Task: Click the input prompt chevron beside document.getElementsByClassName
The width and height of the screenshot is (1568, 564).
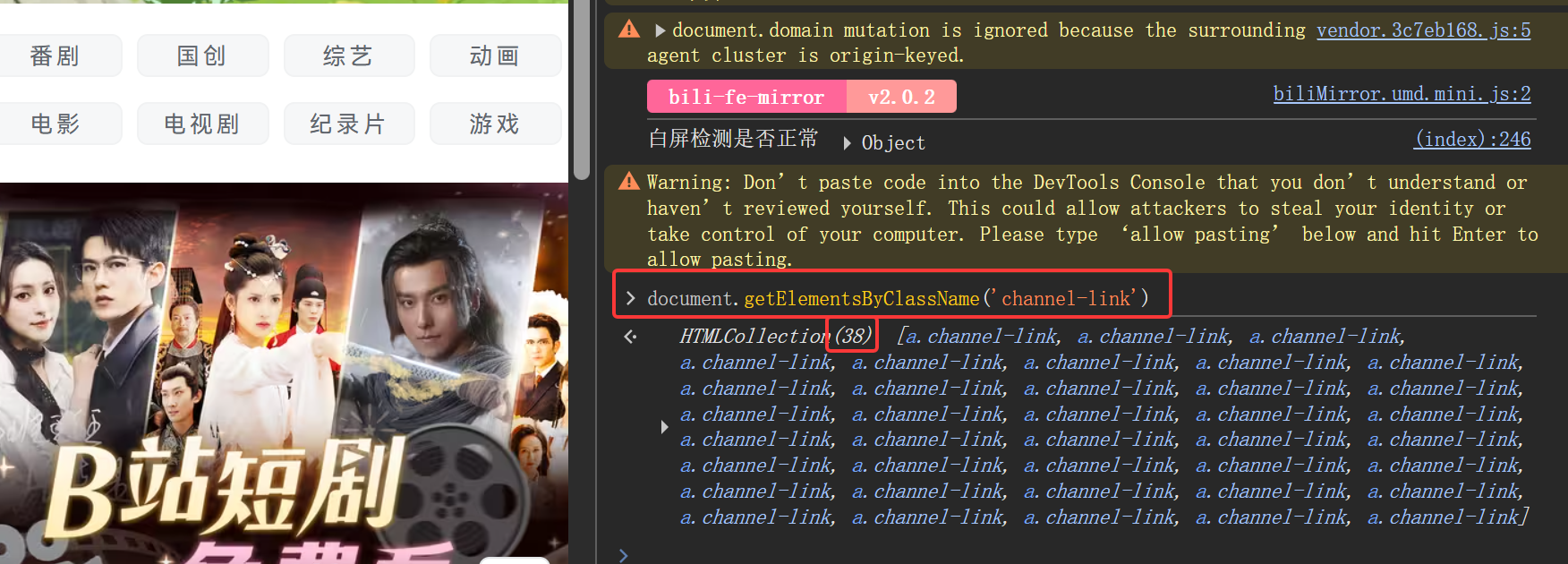Action: 630,298
